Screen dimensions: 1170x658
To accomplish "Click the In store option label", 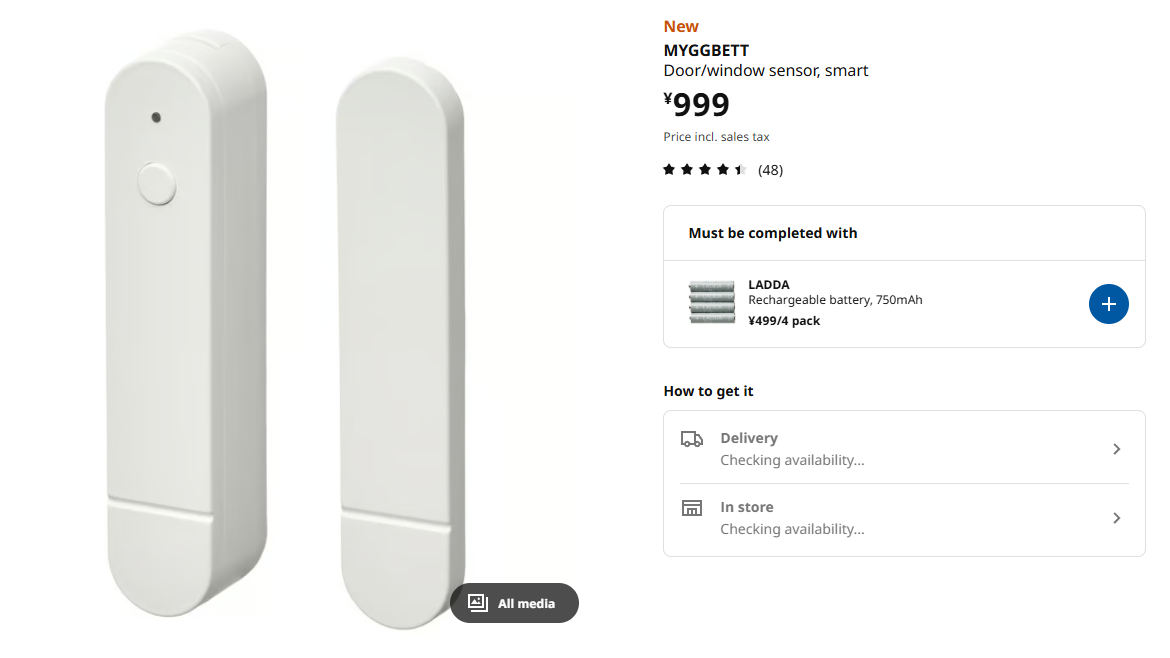I will coord(746,507).
